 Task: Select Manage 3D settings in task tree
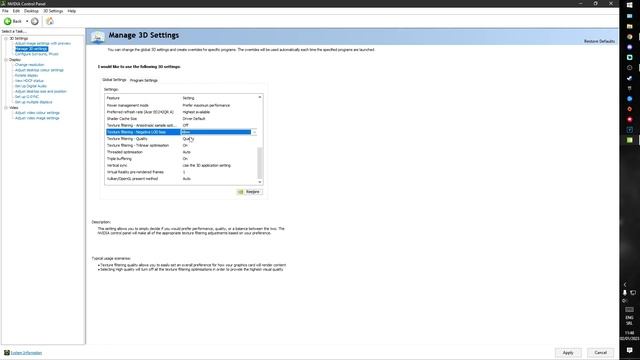click(x=31, y=49)
